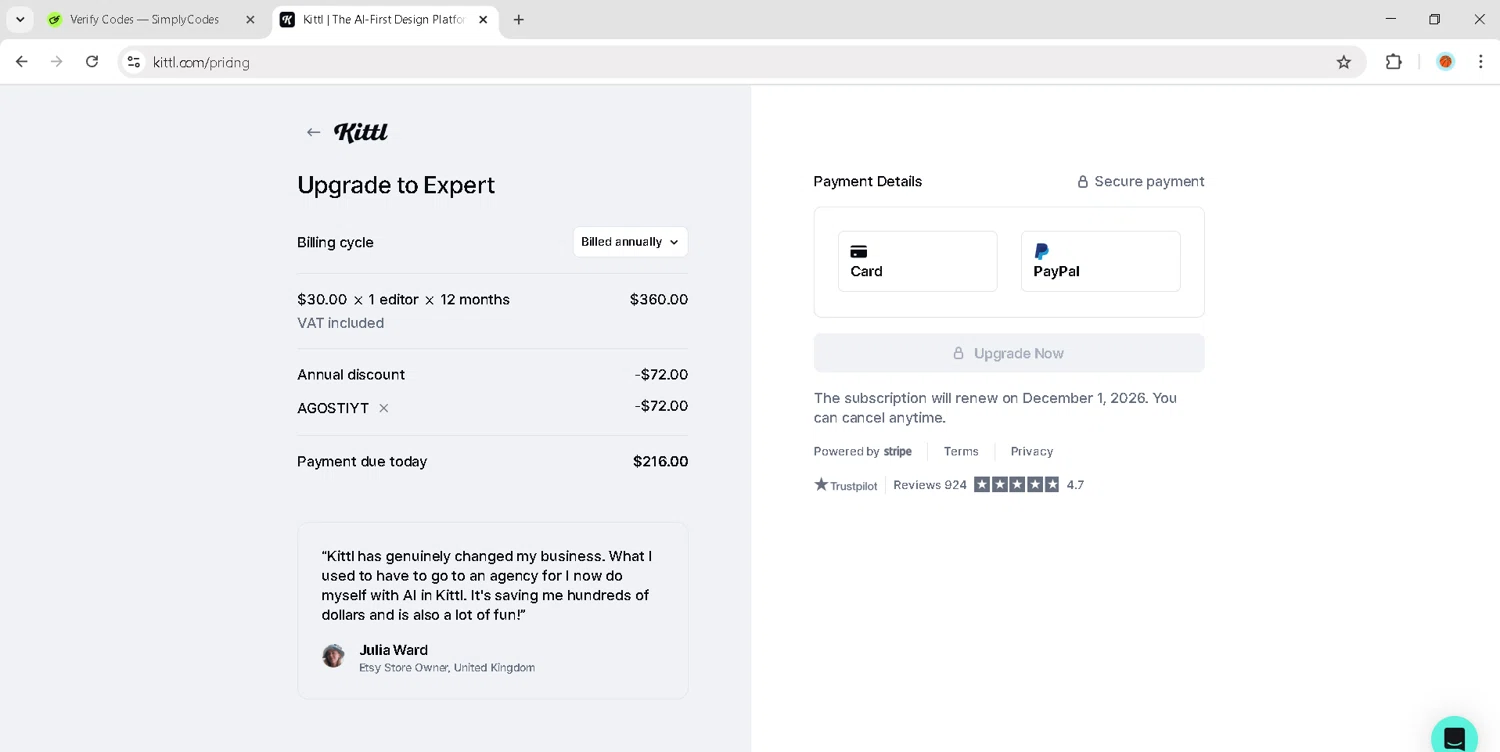Open the Billed annually dropdown
This screenshot has width=1500, height=752.
click(630, 242)
